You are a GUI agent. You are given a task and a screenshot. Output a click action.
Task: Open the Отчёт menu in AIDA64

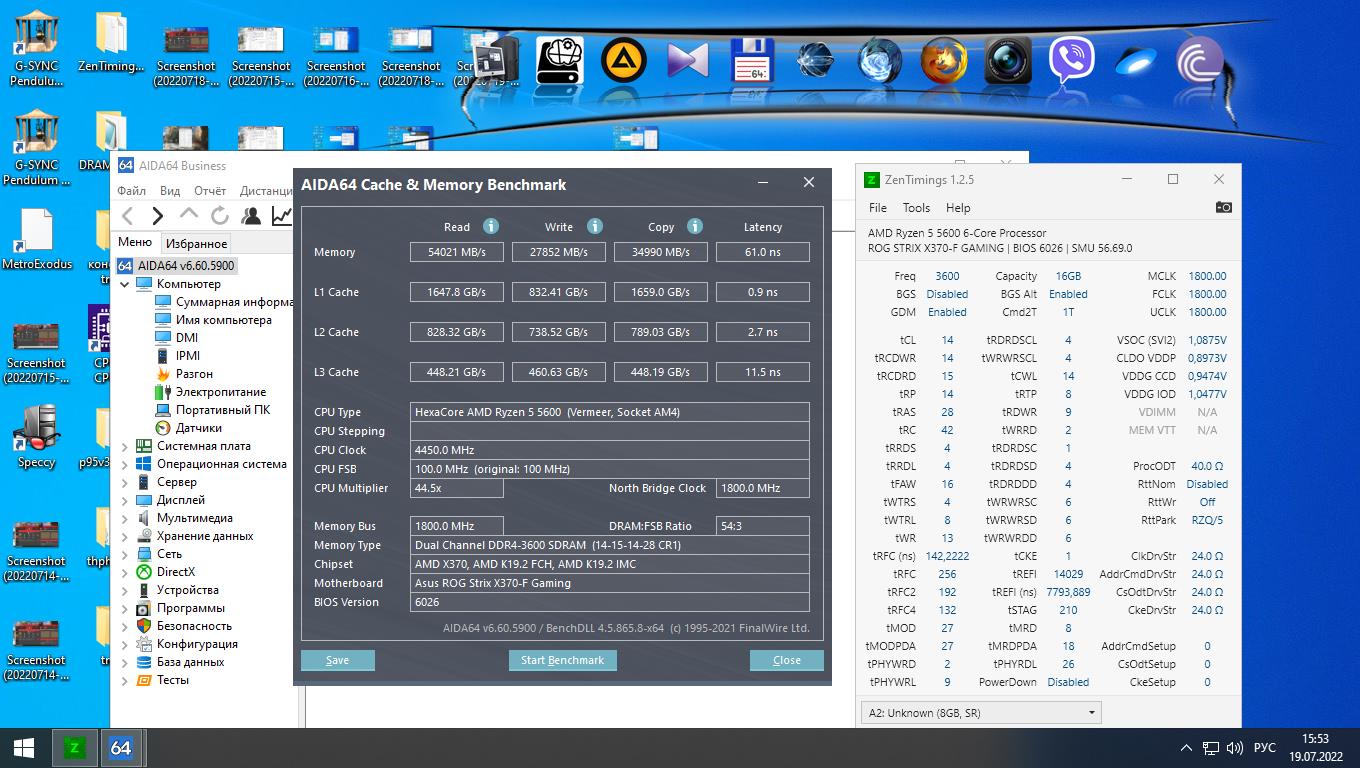point(210,191)
